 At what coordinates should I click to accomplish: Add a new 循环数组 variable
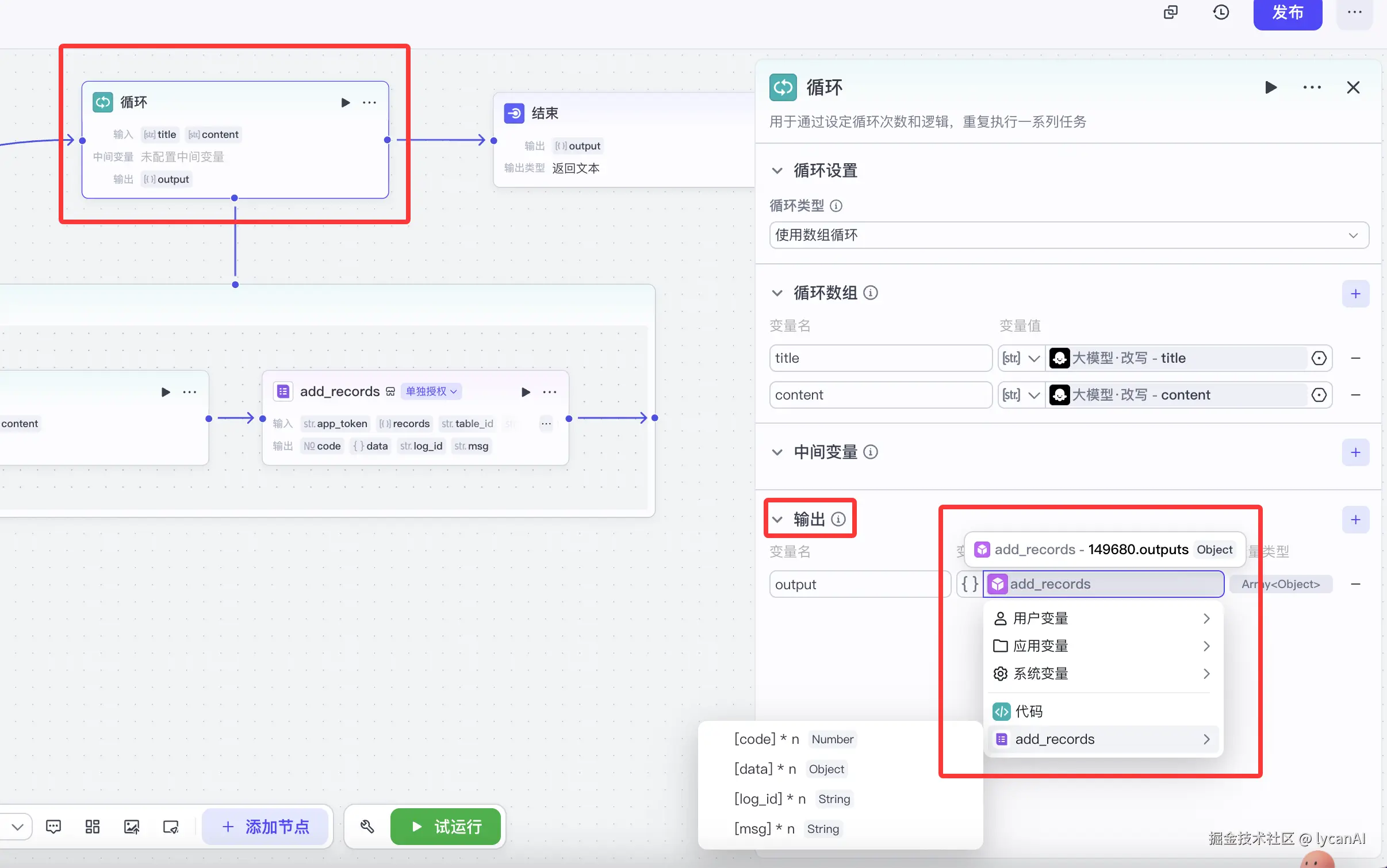[1355, 294]
